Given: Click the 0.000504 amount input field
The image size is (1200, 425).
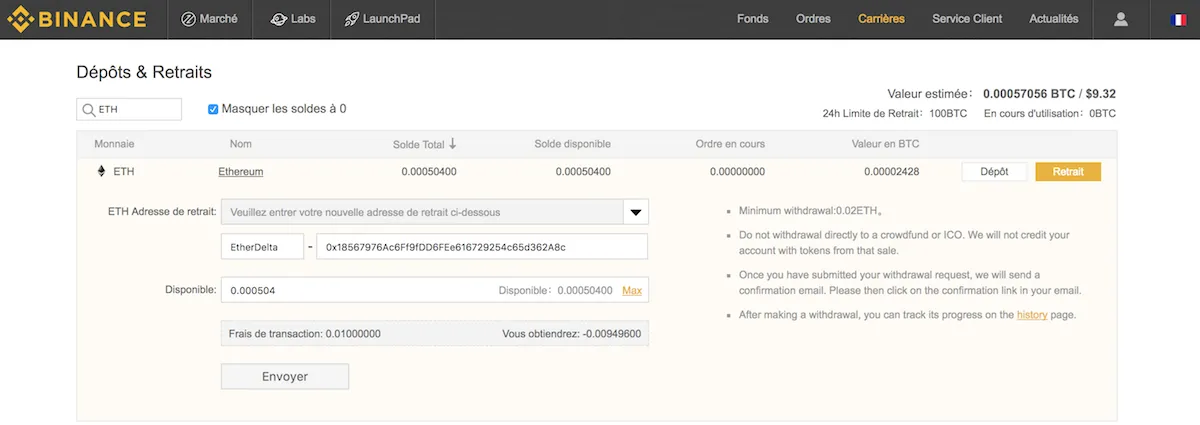Looking at the screenshot, I should pos(434,290).
